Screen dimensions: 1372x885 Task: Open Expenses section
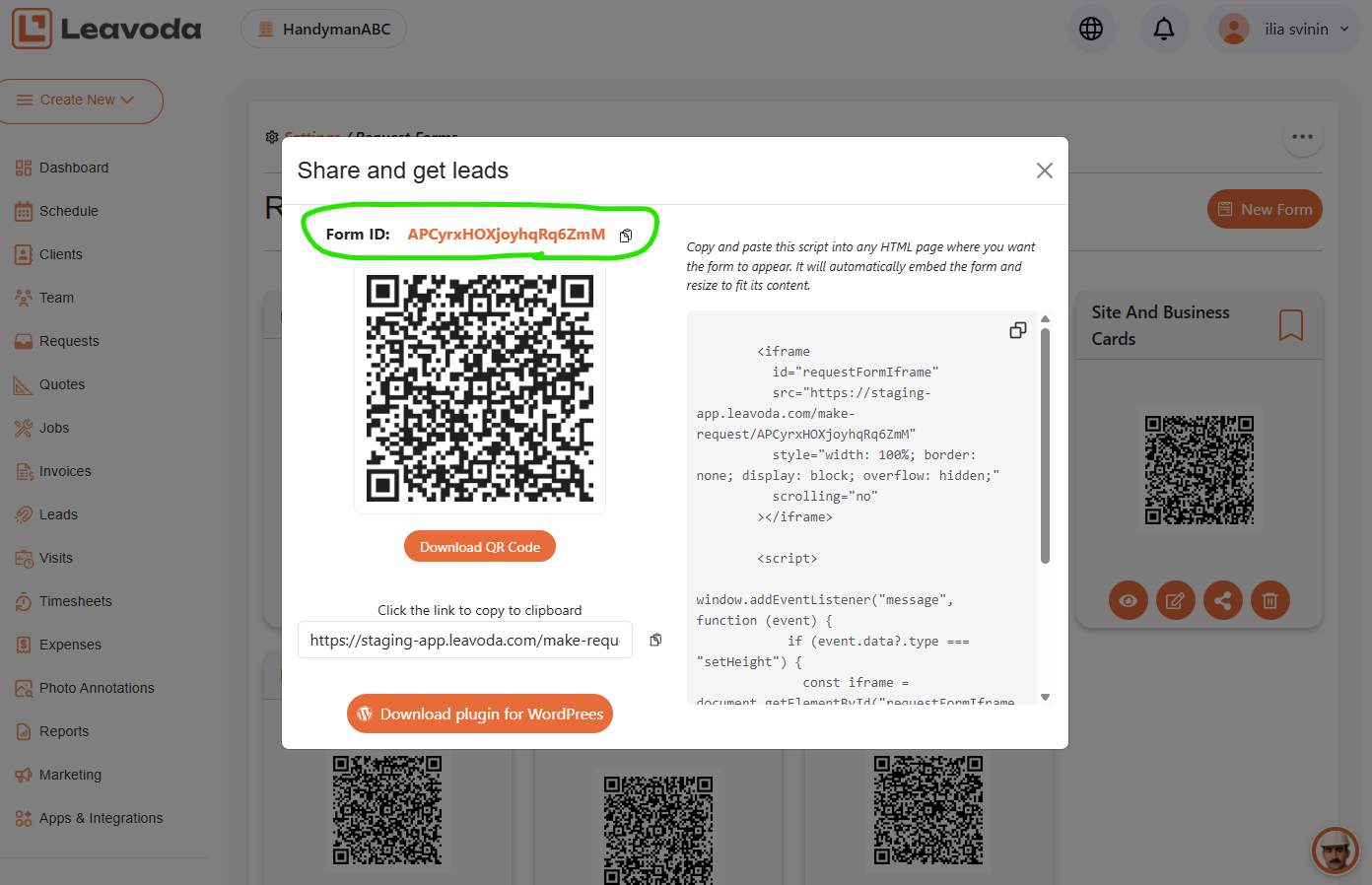70,645
